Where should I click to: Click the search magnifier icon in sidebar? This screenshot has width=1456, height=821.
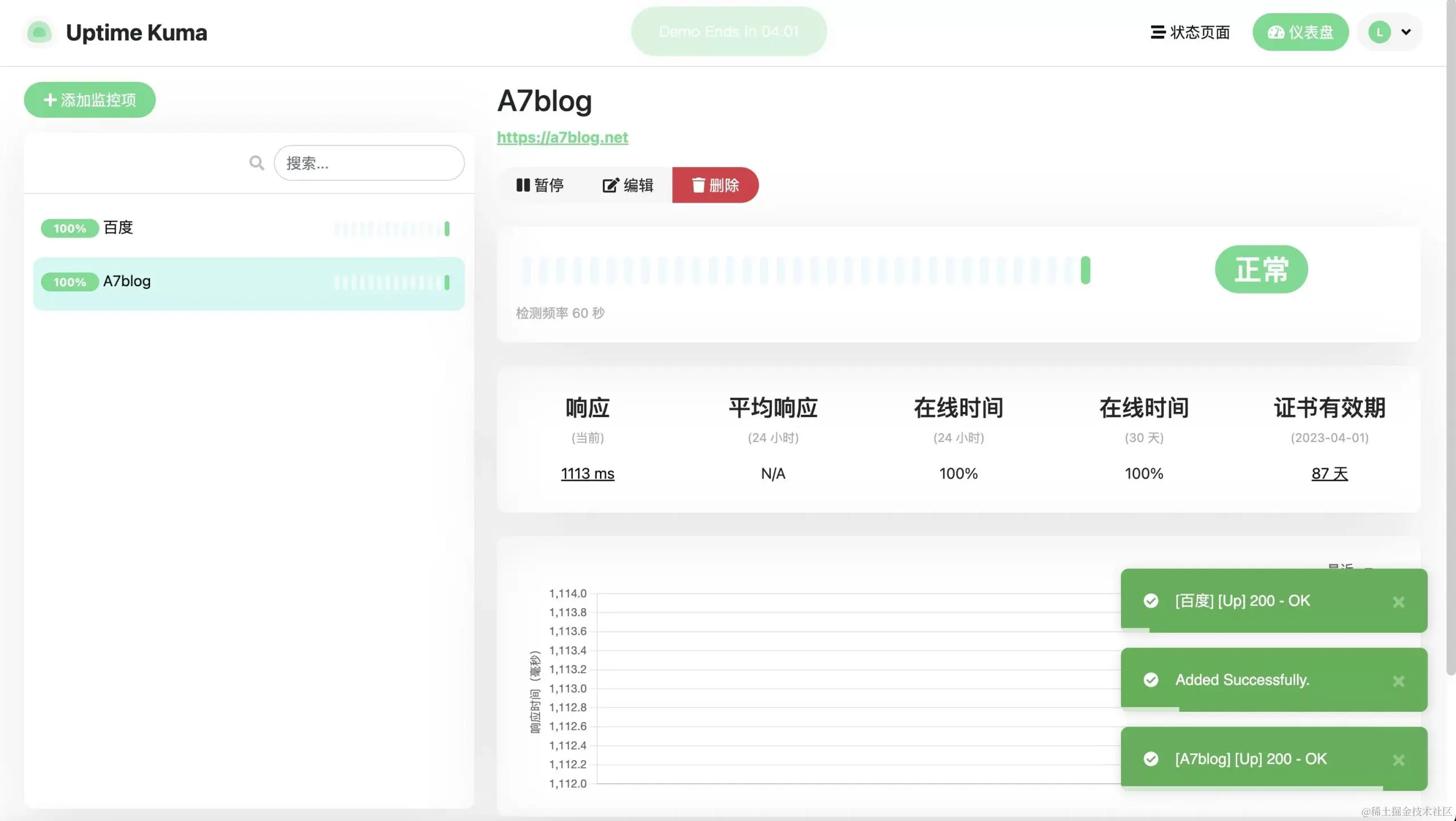click(256, 163)
